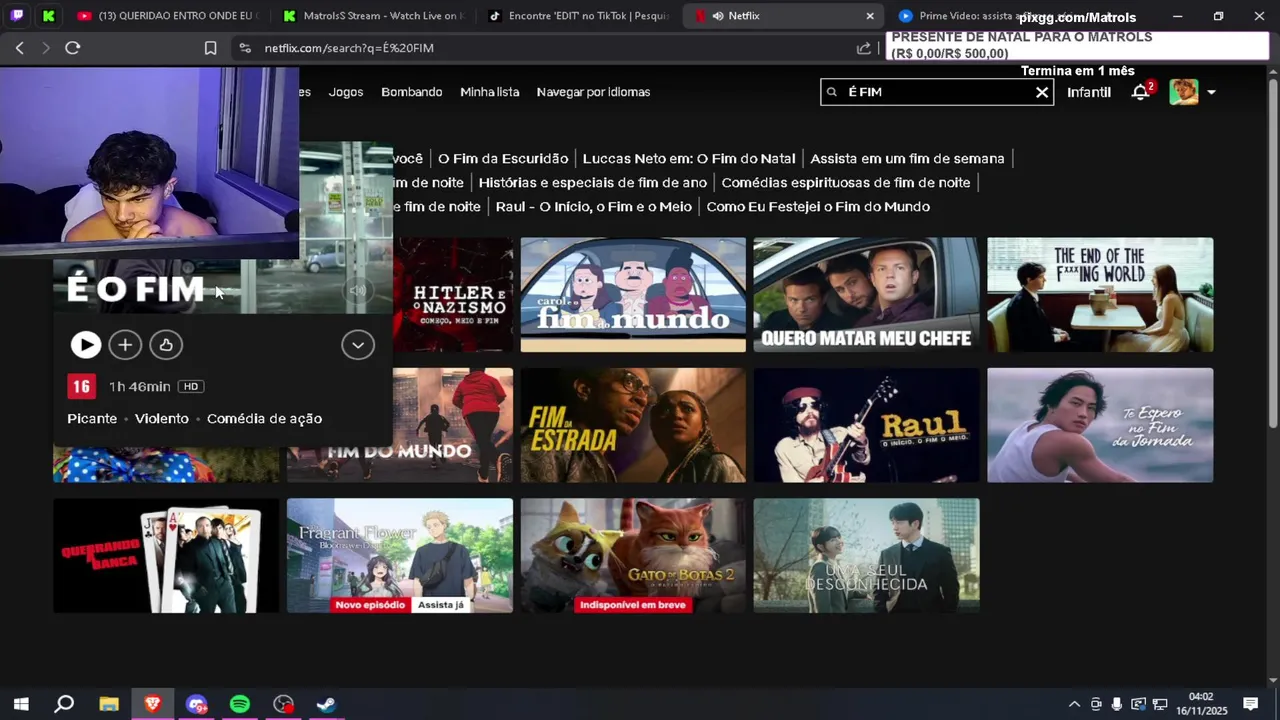This screenshot has width=1280, height=720.
Task: Open Gato de Botas 2 thumbnail
Action: pyautogui.click(x=633, y=556)
